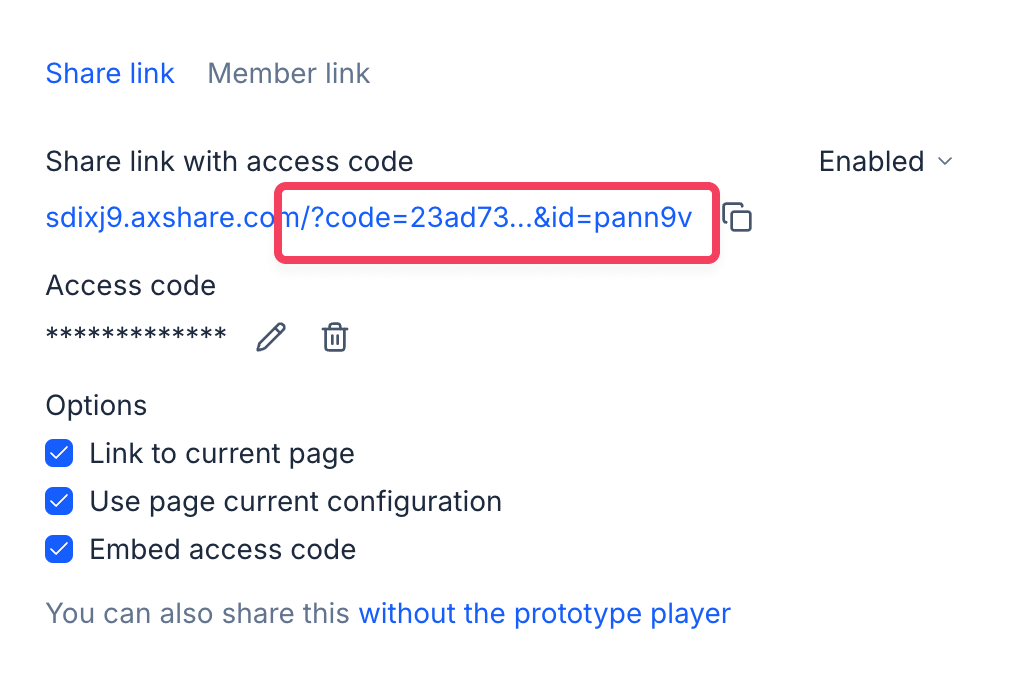Screen dimensions: 1018x684
Task: Click the 'Access code' section label
Action: pyautogui.click(x=131, y=286)
